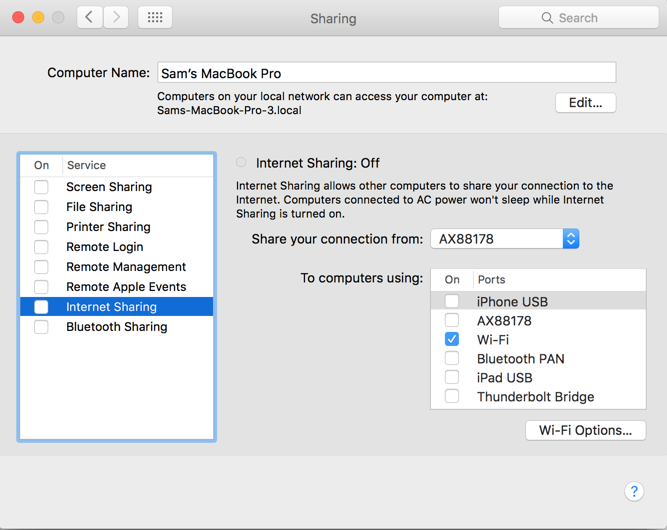The height and width of the screenshot is (530, 667).
Task: Show all preferences grid icon
Action: (155, 17)
